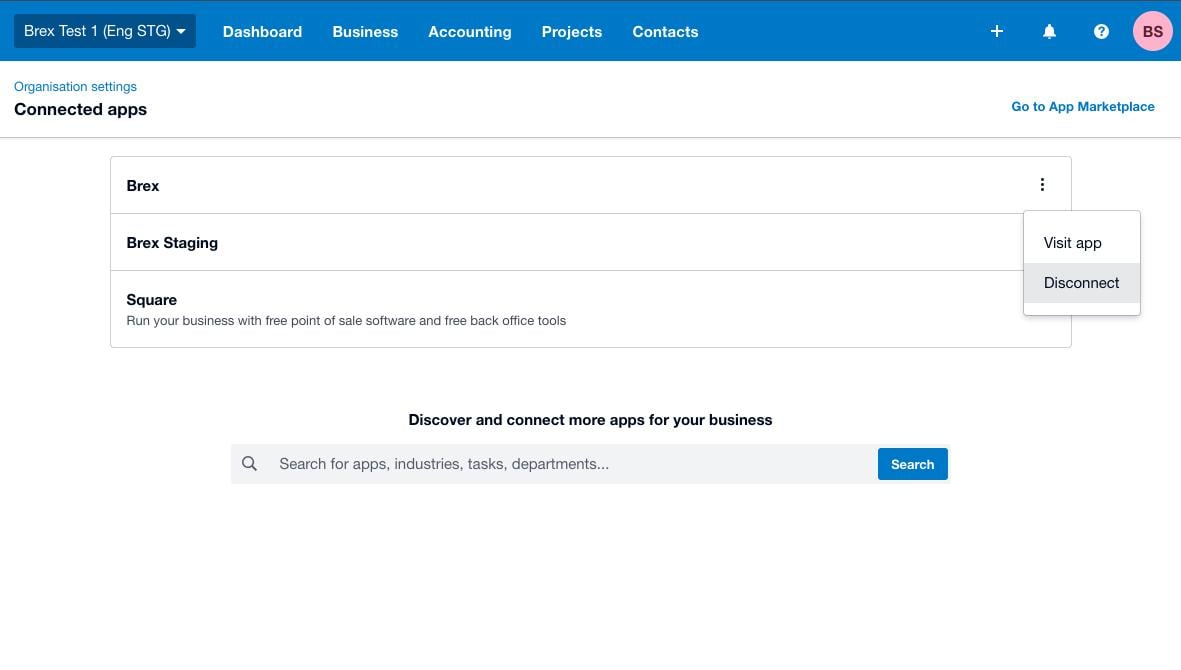Go to App Marketplace
This screenshot has width=1181, height=670.
point(1083,106)
